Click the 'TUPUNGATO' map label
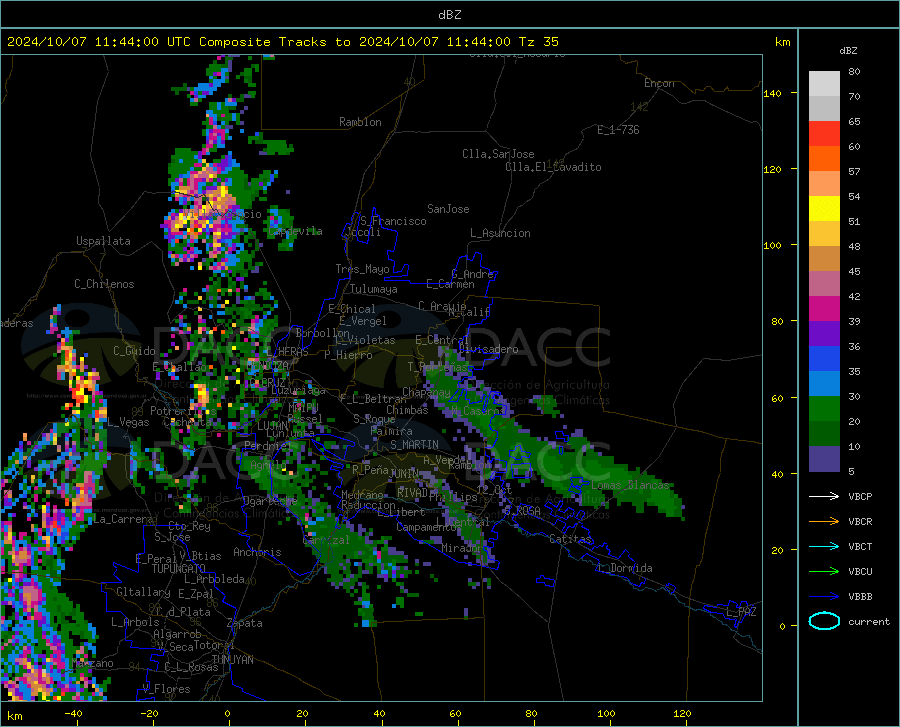This screenshot has width=900, height=727. click(x=179, y=569)
